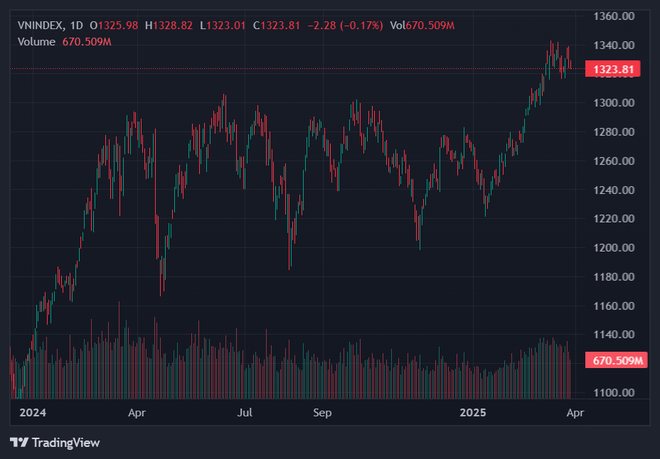Click the 1340.00 price axis label
The width and height of the screenshot is (660, 459).
614,45
